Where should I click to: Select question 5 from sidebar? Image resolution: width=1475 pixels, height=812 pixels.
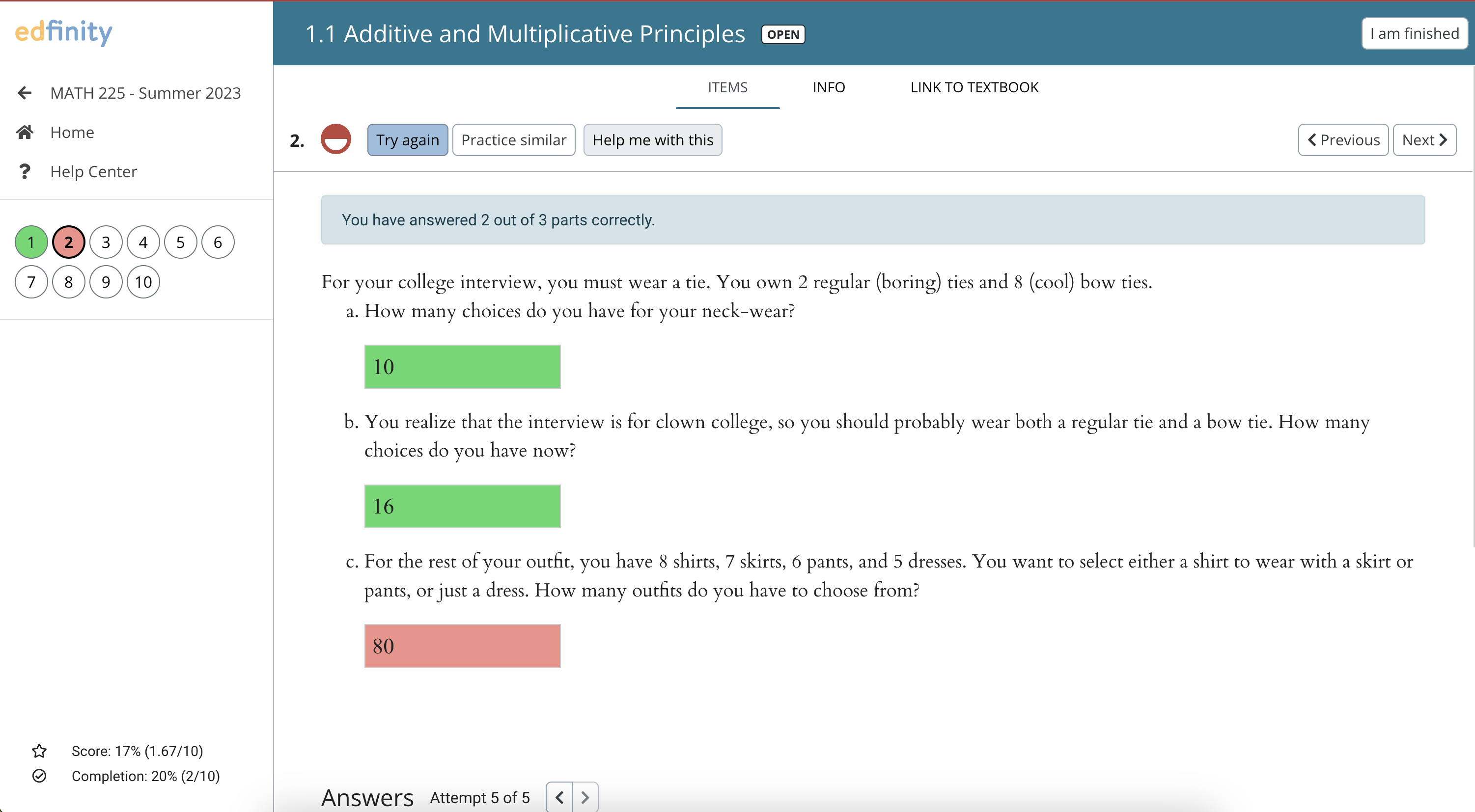click(180, 242)
